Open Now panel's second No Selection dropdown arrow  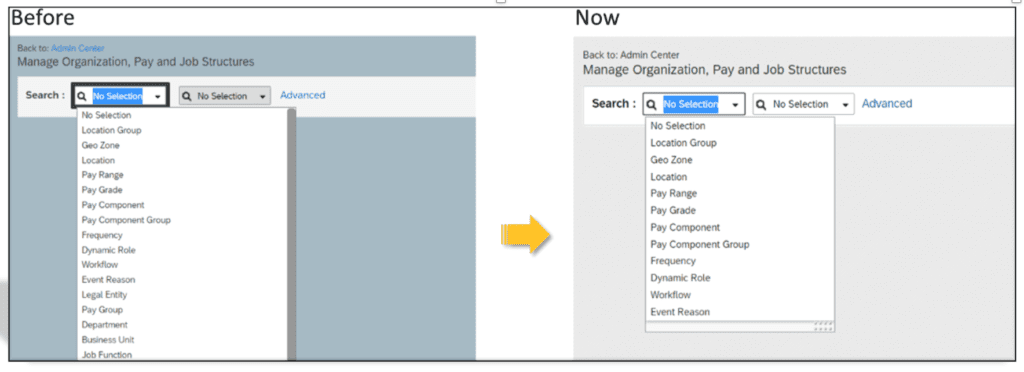coord(845,104)
